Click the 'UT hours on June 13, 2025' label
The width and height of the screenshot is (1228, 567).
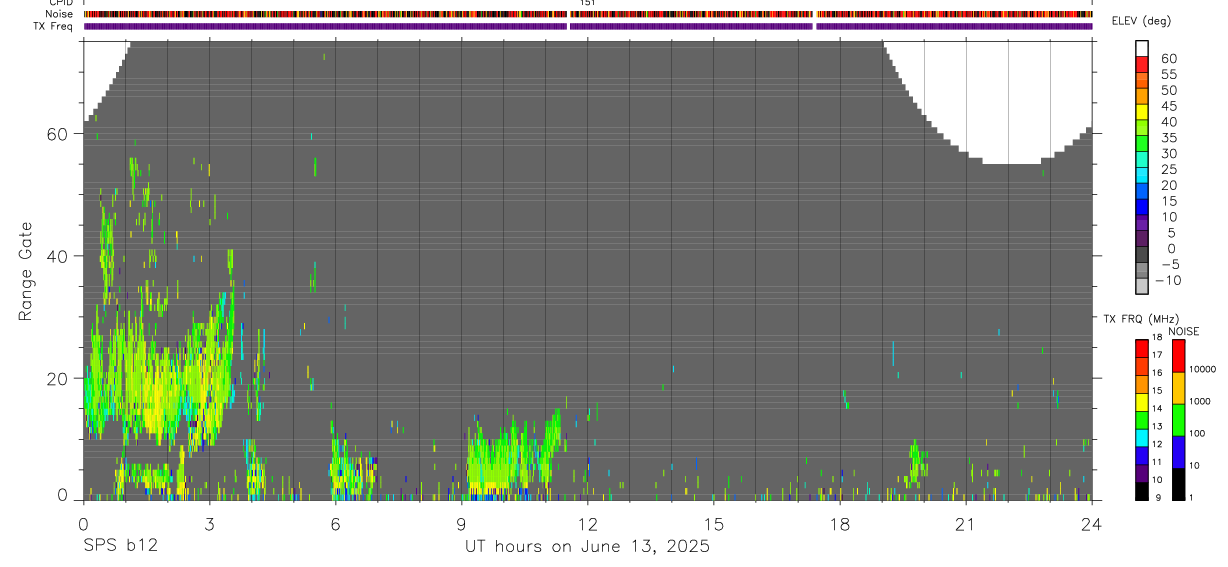[587, 547]
